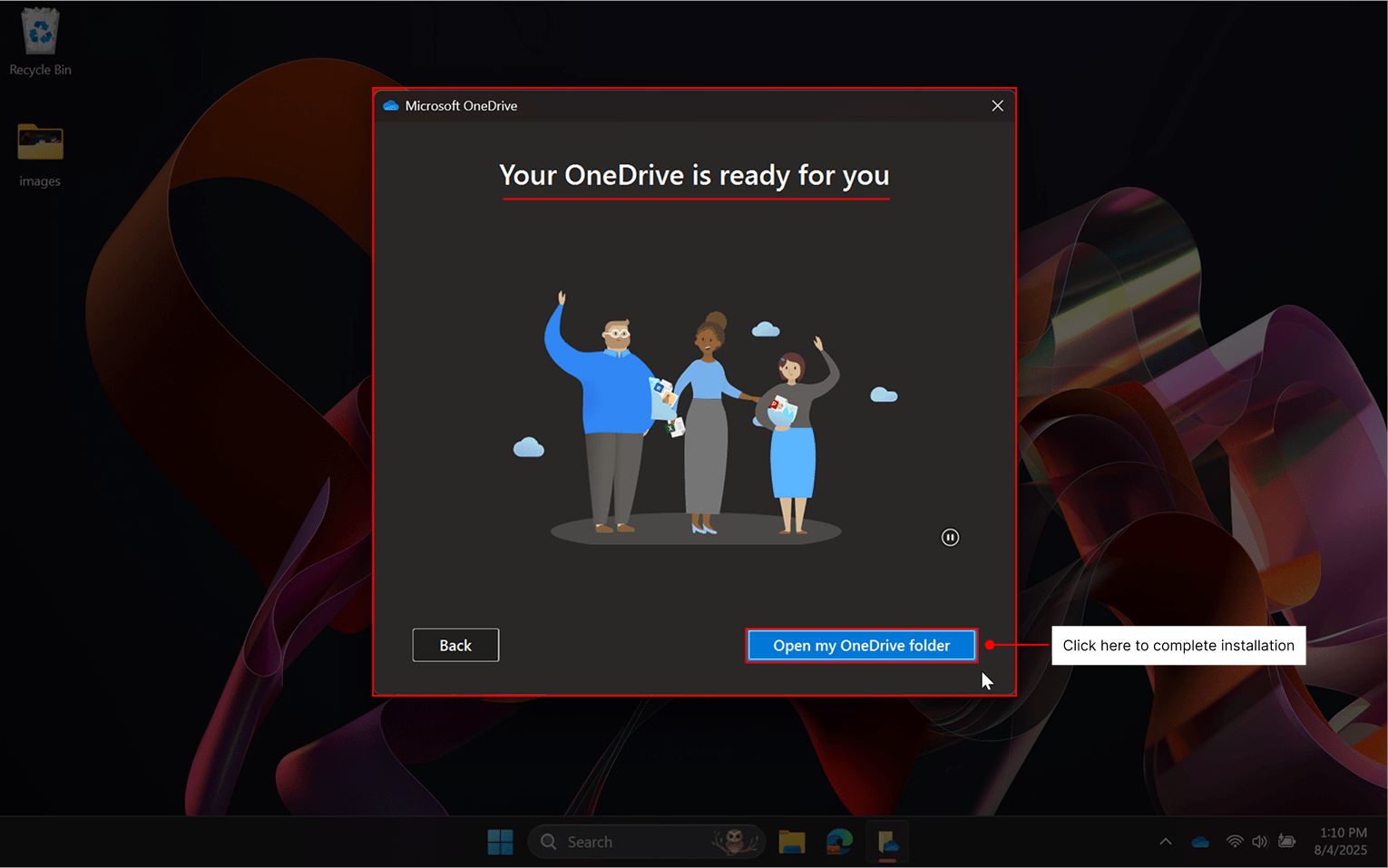This screenshot has height=868, width=1388.
Task: Open the clock and date showing 1:10 PM
Action: coord(1341,842)
